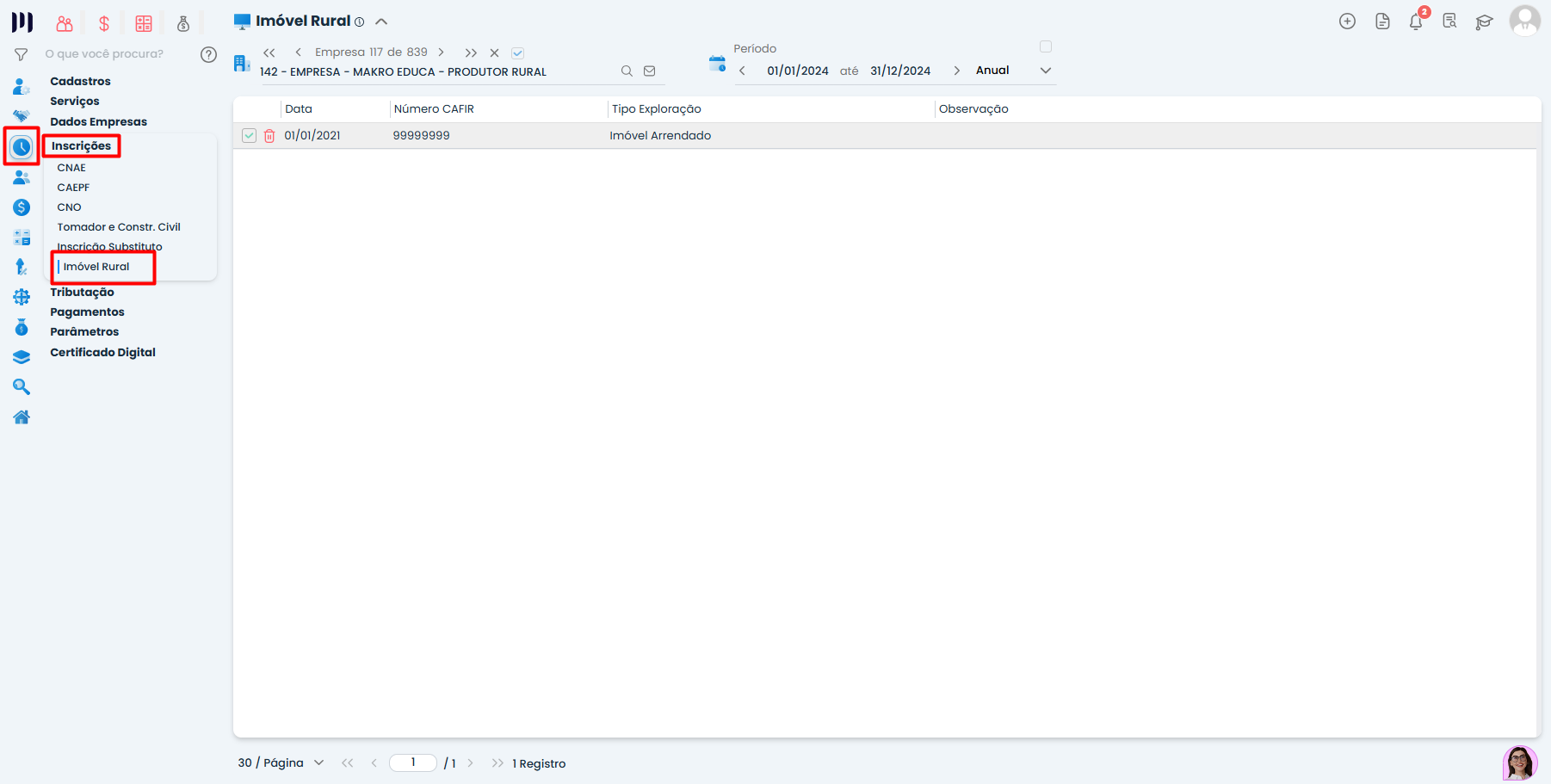This screenshot has height=784, width=1551.
Task: Click the Imóvel Rural info icon
Action: pyautogui.click(x=360, y=22)
